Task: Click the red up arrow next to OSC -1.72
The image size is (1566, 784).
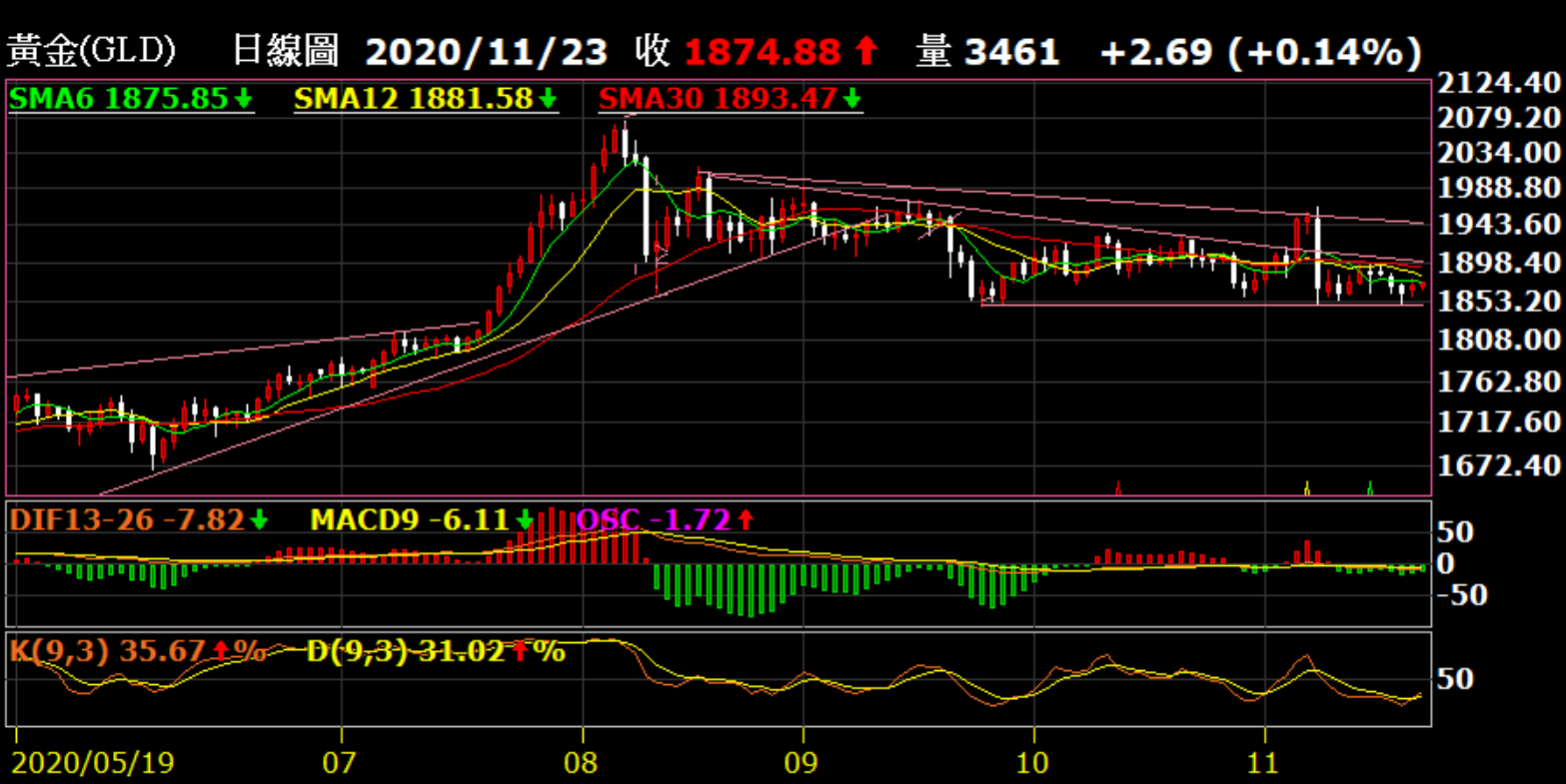Action: pyautogui.click(x=746, y=519)
